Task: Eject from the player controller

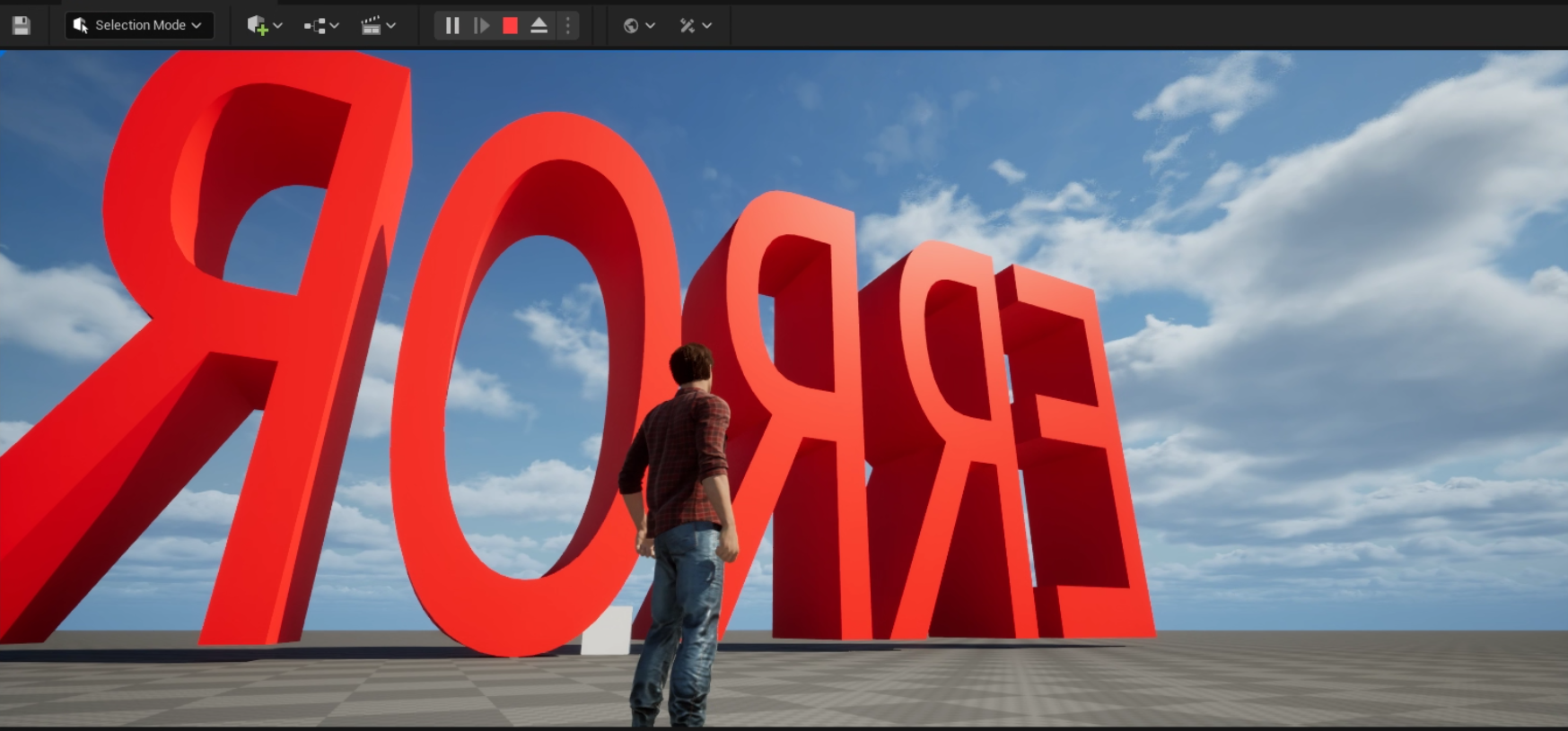Action: [539, 25]
